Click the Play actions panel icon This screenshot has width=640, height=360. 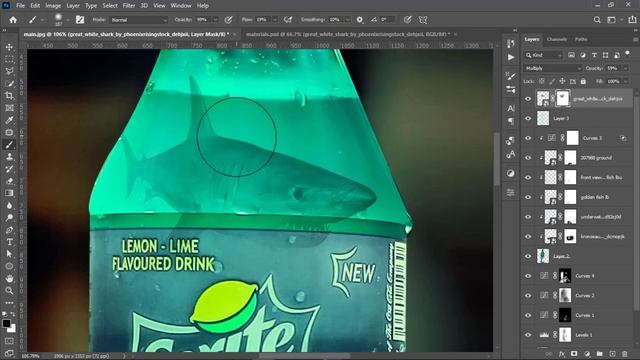point(511,58)
